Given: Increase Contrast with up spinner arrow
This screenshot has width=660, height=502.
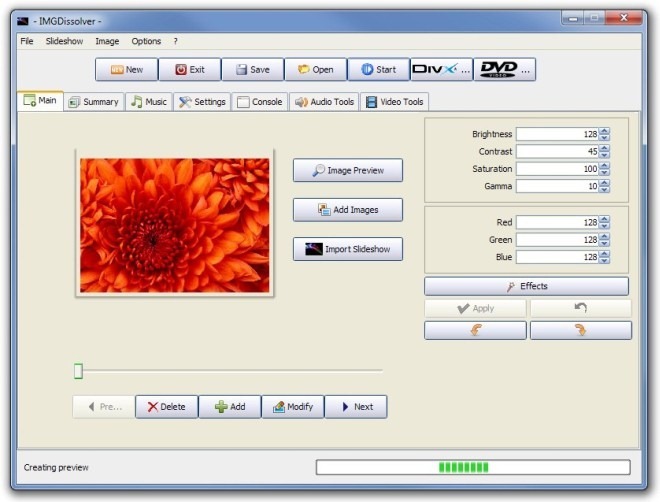Looking at the screenshot, I should click(x=604, y=148).
